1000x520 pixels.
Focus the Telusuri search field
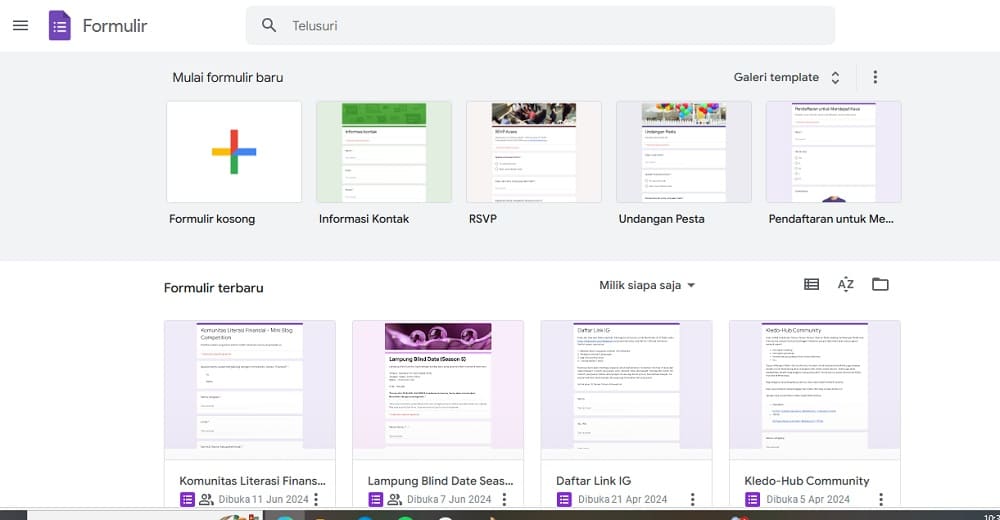540,26
